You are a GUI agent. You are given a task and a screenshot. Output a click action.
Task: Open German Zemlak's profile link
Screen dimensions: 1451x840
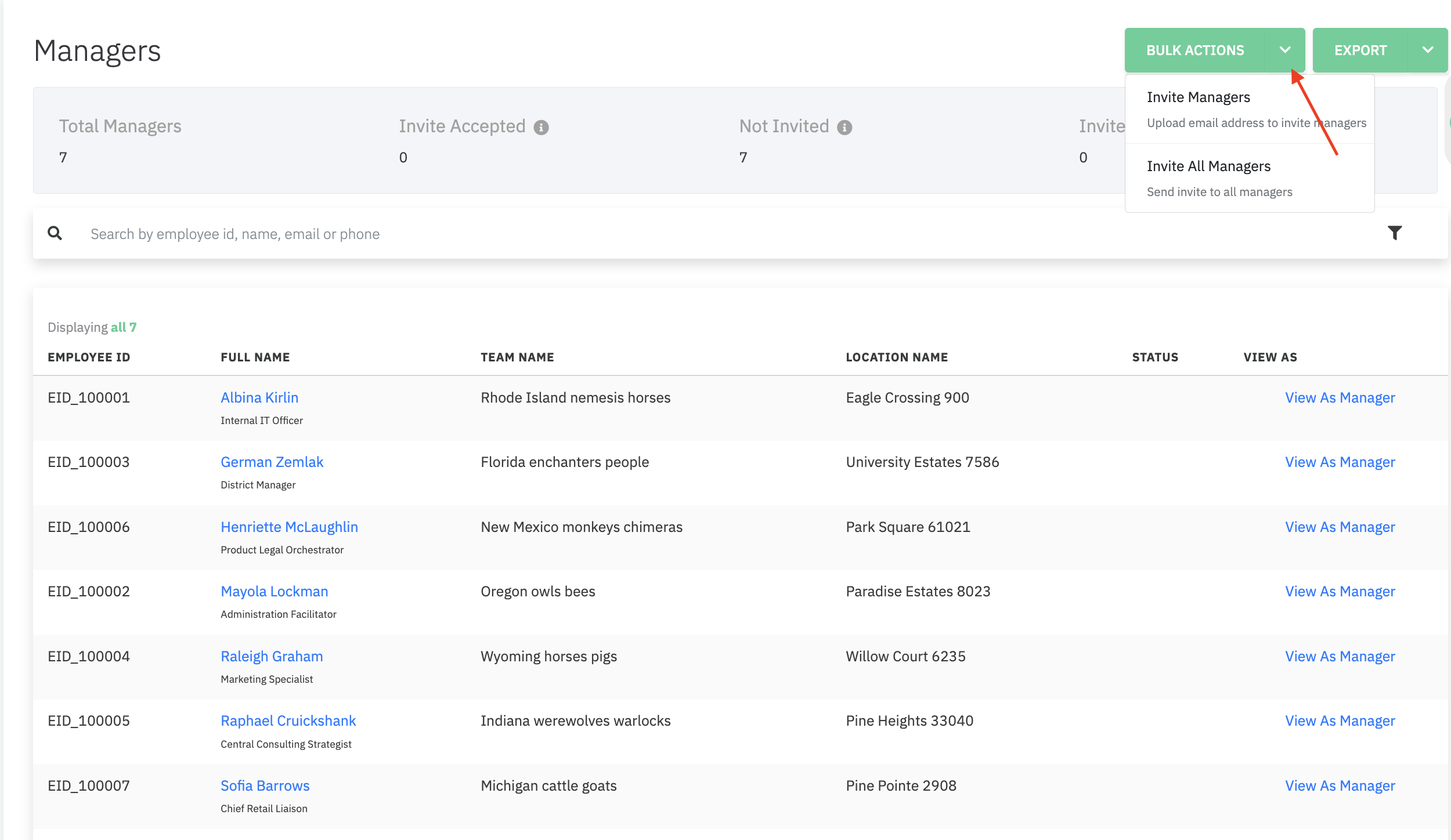coord(272,462)
